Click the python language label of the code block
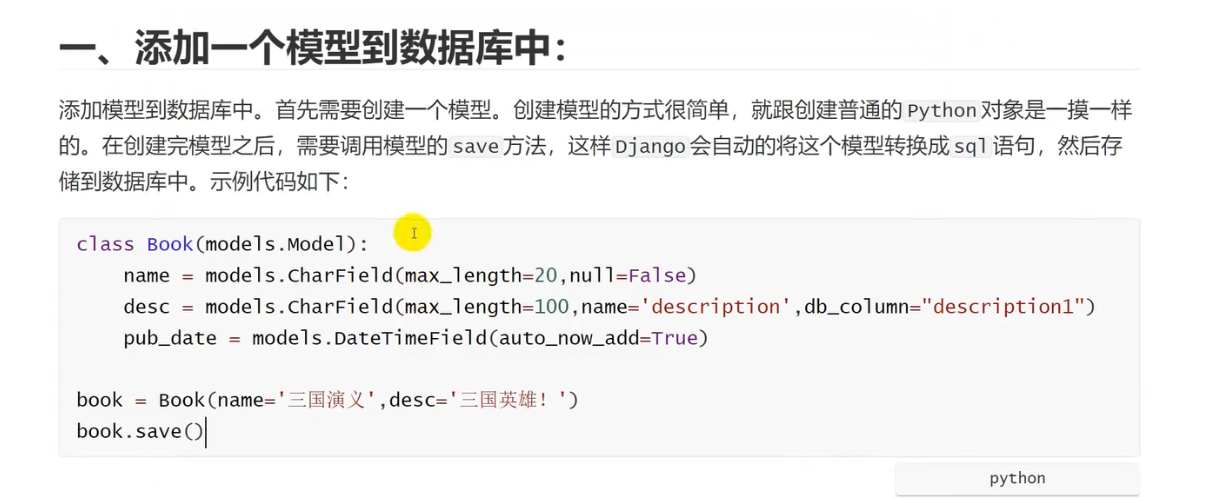This screenshot has height=498, width=1222. (x=1017, y=479)
